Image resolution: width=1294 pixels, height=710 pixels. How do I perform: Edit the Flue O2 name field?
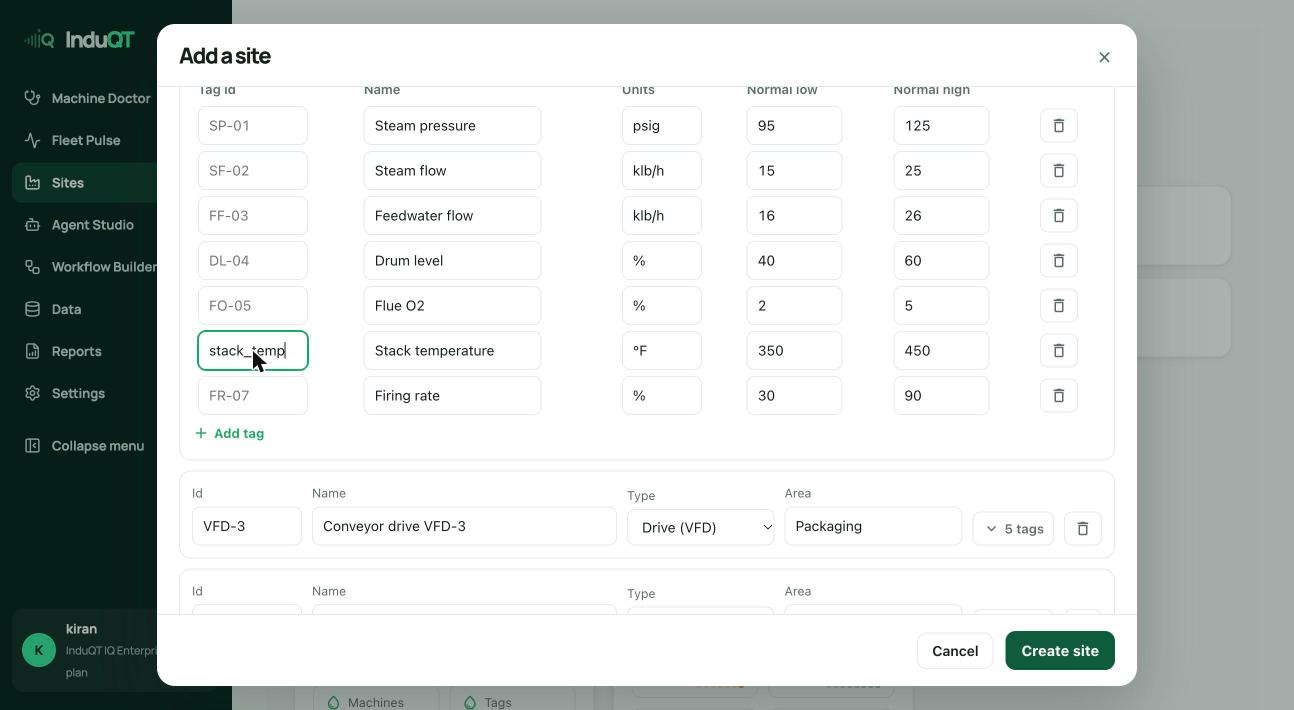[452, 306]
